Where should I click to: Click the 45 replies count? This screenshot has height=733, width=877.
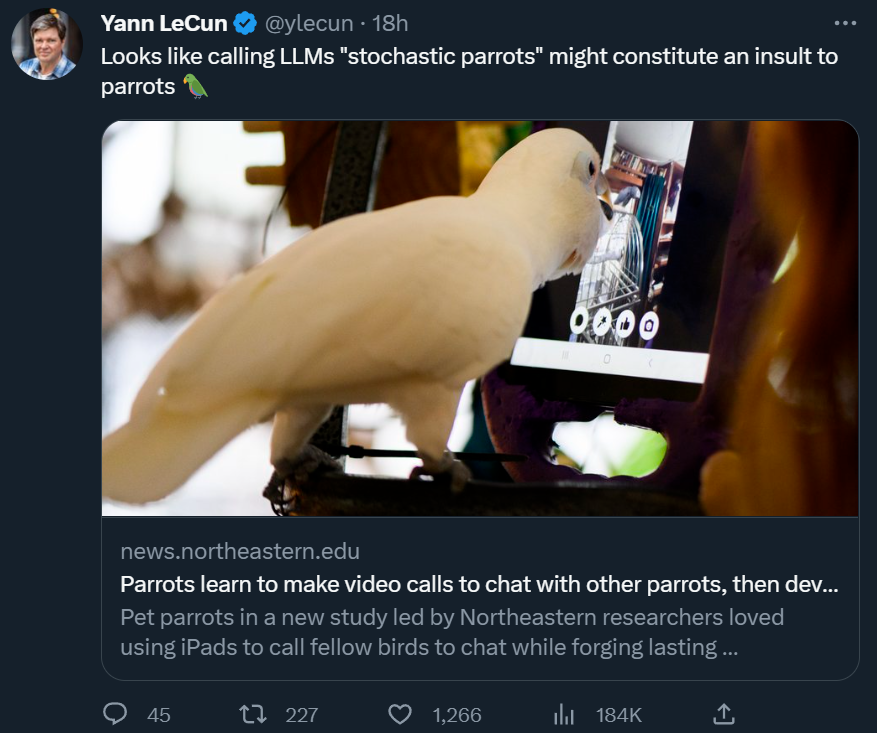click(x=159, y=715)
